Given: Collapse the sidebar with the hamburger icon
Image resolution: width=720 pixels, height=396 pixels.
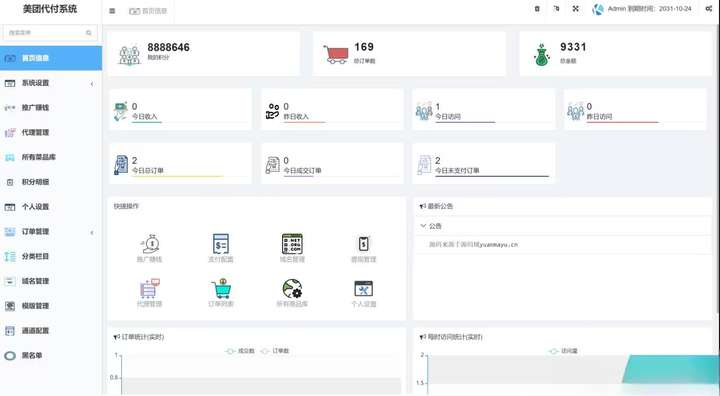Looking at the screenshot, I should [x=112, y=11].
